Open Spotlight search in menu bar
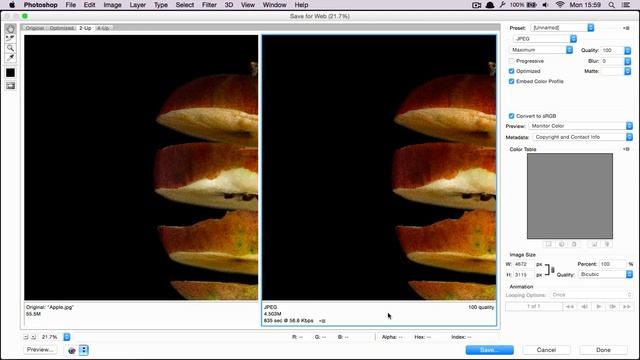This screenshot has width=640, height=360. pyautogui.click(x=611, y=5)
